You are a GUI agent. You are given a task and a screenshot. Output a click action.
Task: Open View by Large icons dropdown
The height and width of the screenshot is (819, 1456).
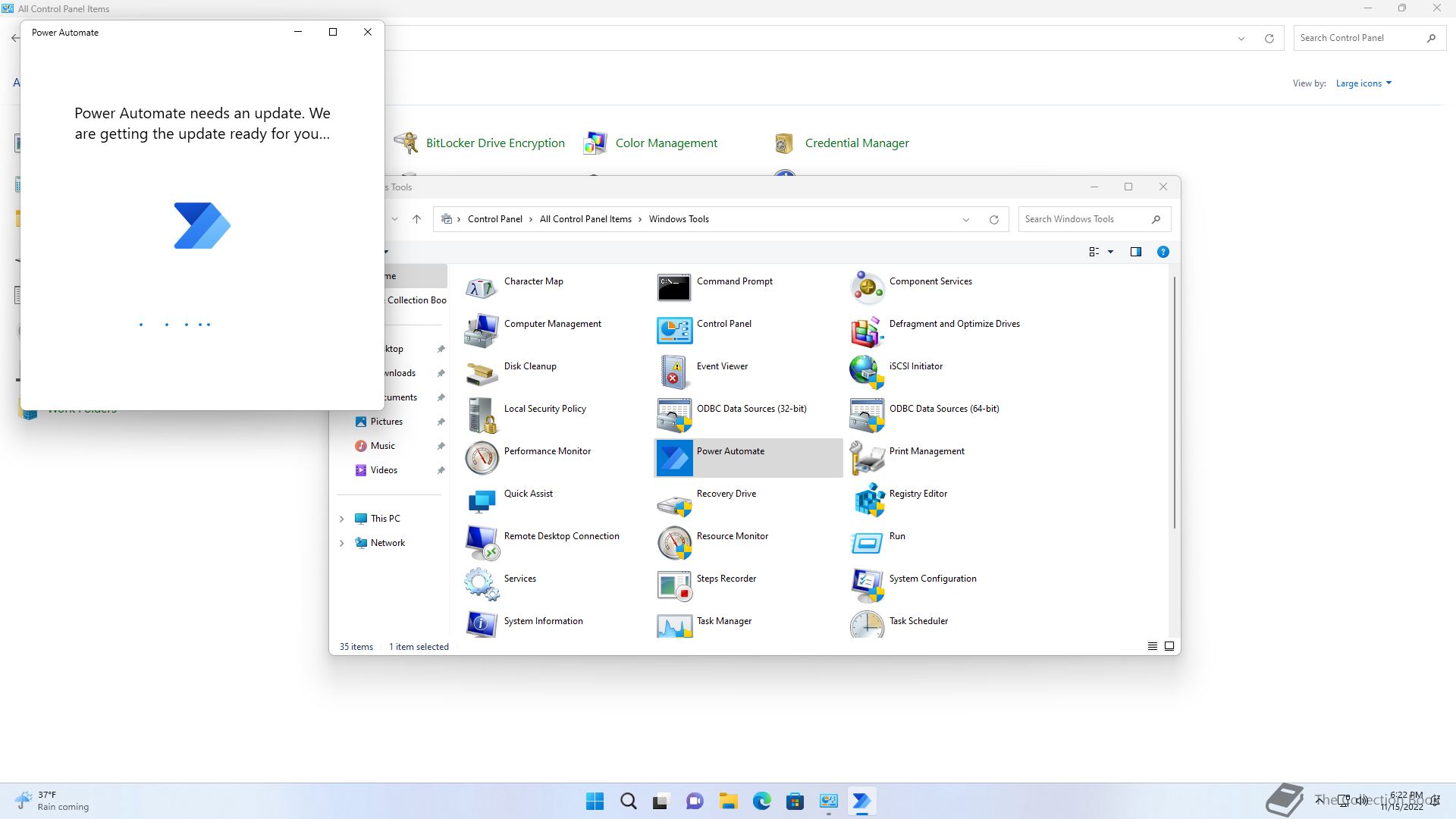[1363, 83]
